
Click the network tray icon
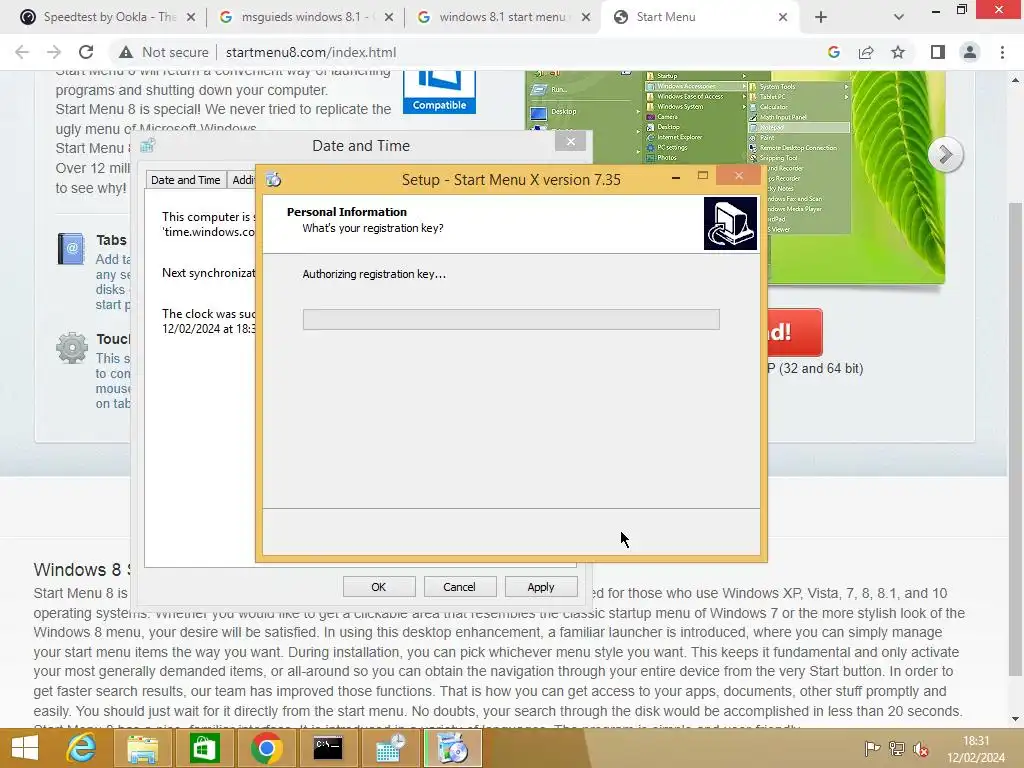[897, 748]
